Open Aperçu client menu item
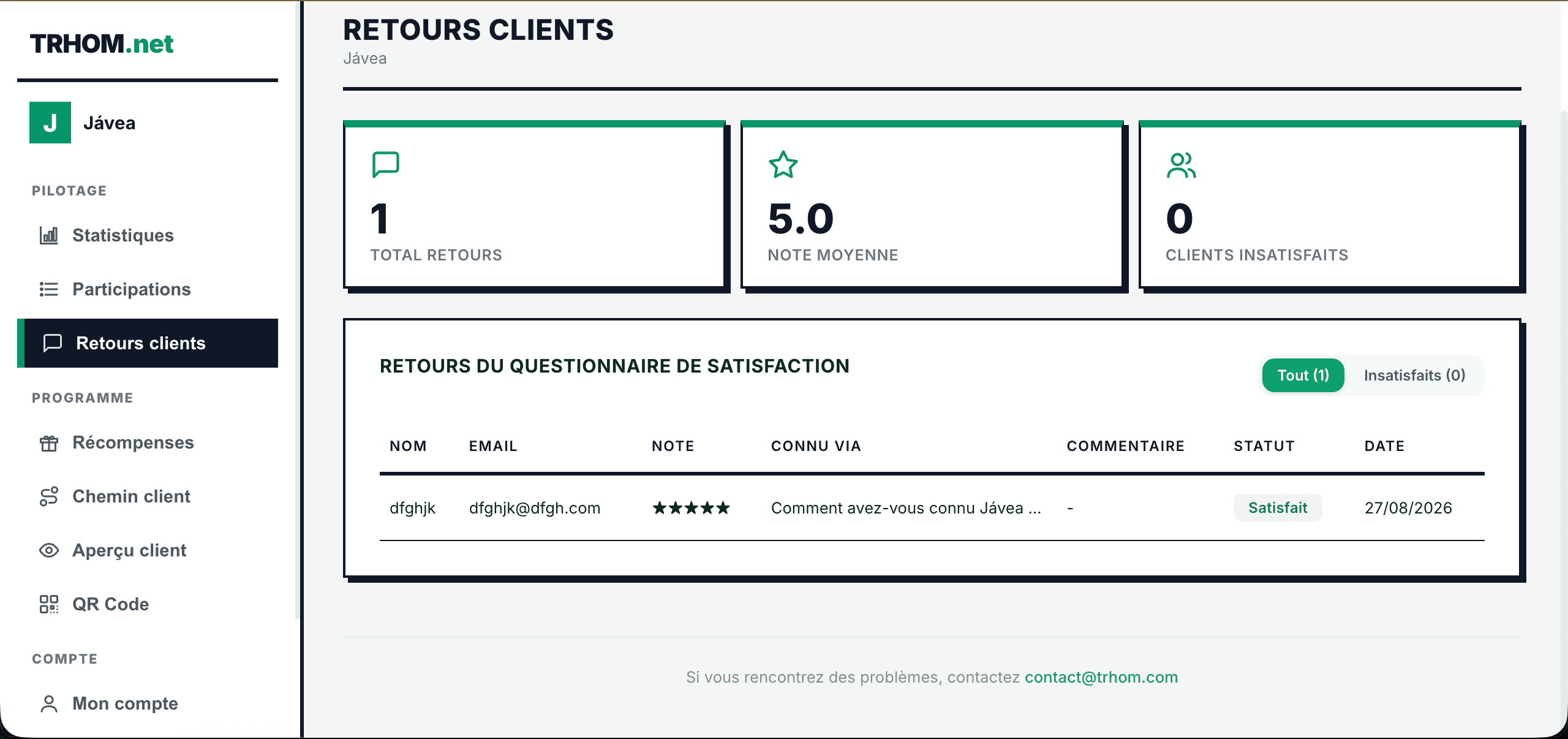Image resolution: width=1568 pixels, height=739 pixels. click(148, 550)
